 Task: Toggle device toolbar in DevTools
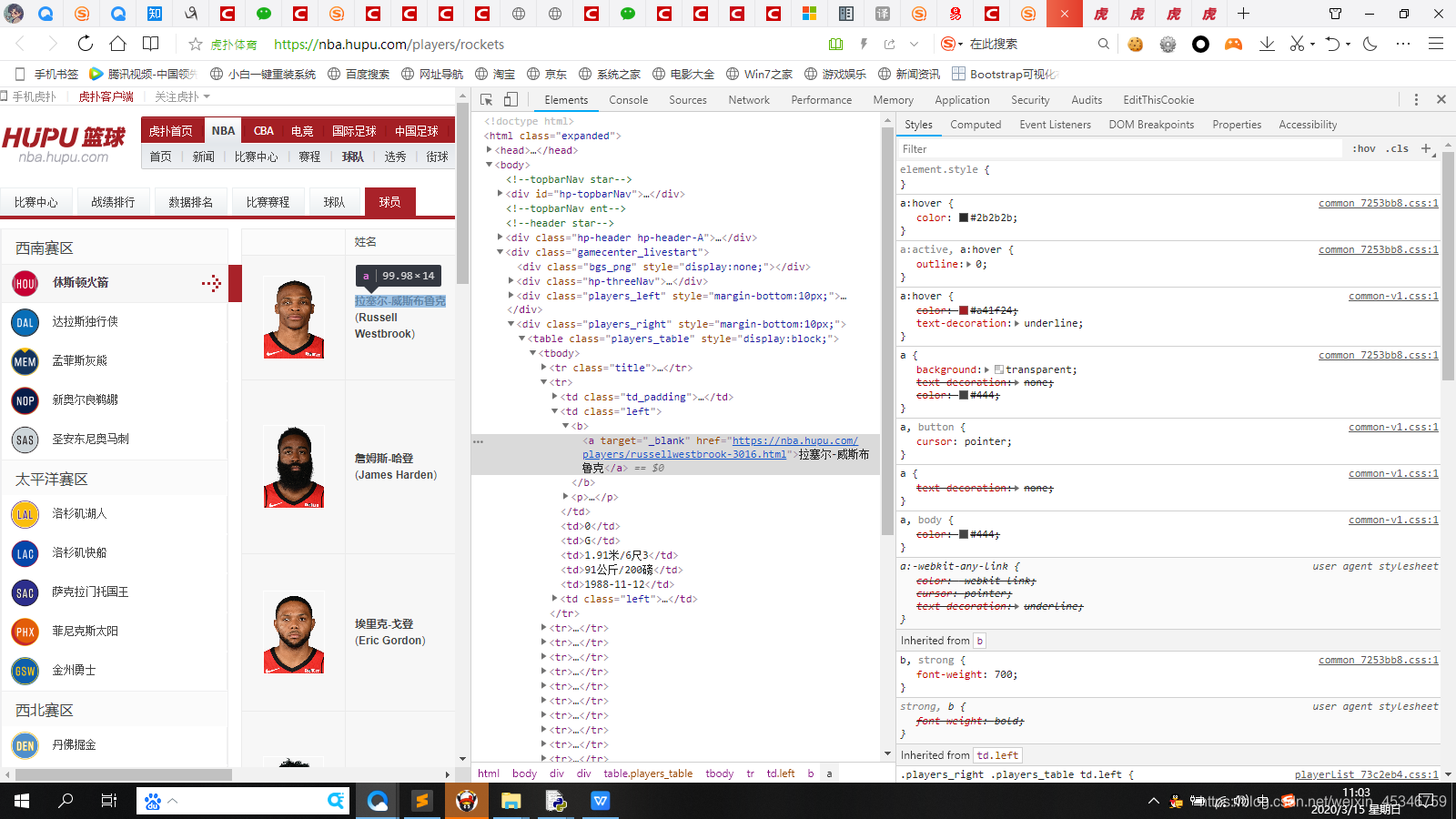511,100
